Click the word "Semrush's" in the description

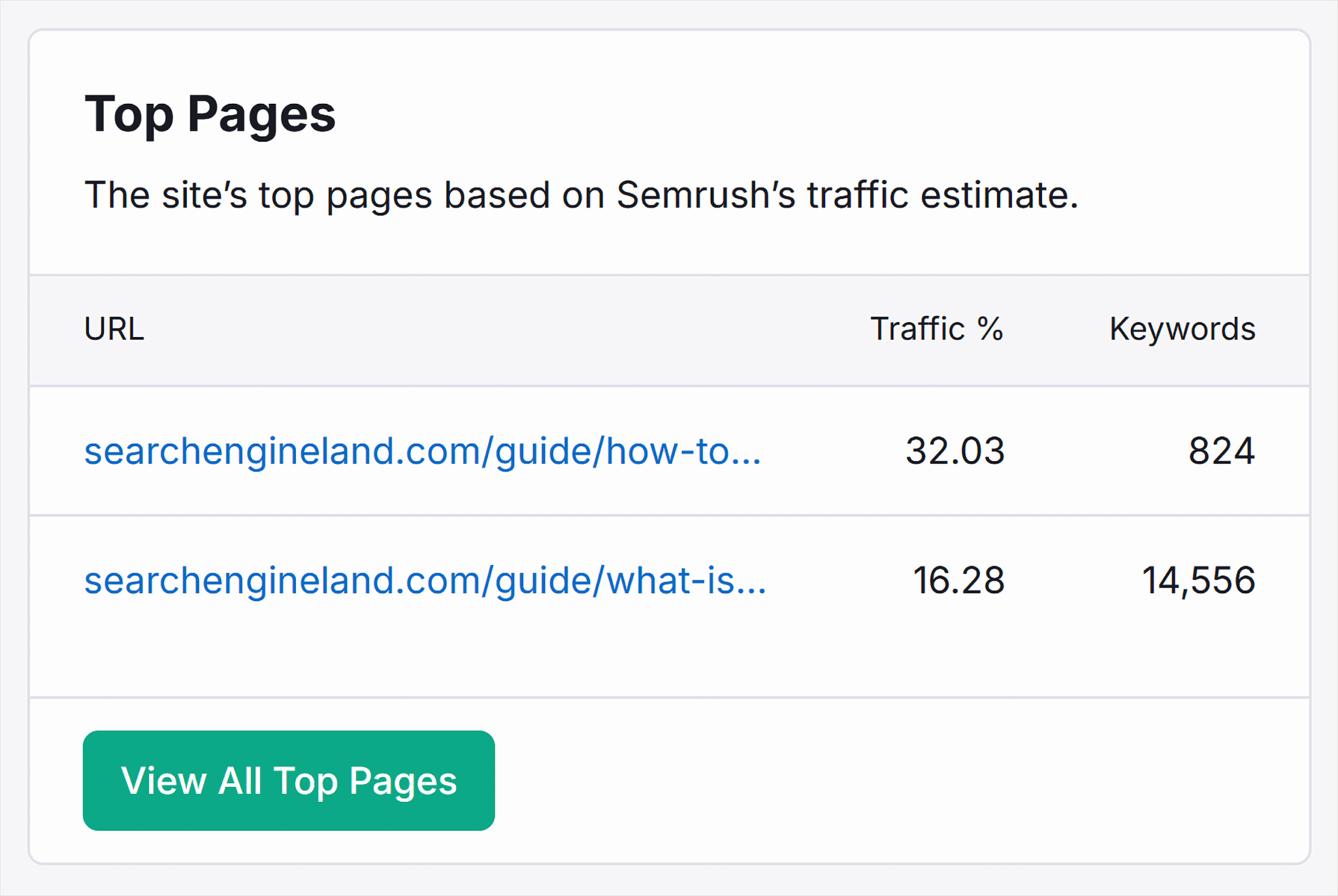coord(706,195)
